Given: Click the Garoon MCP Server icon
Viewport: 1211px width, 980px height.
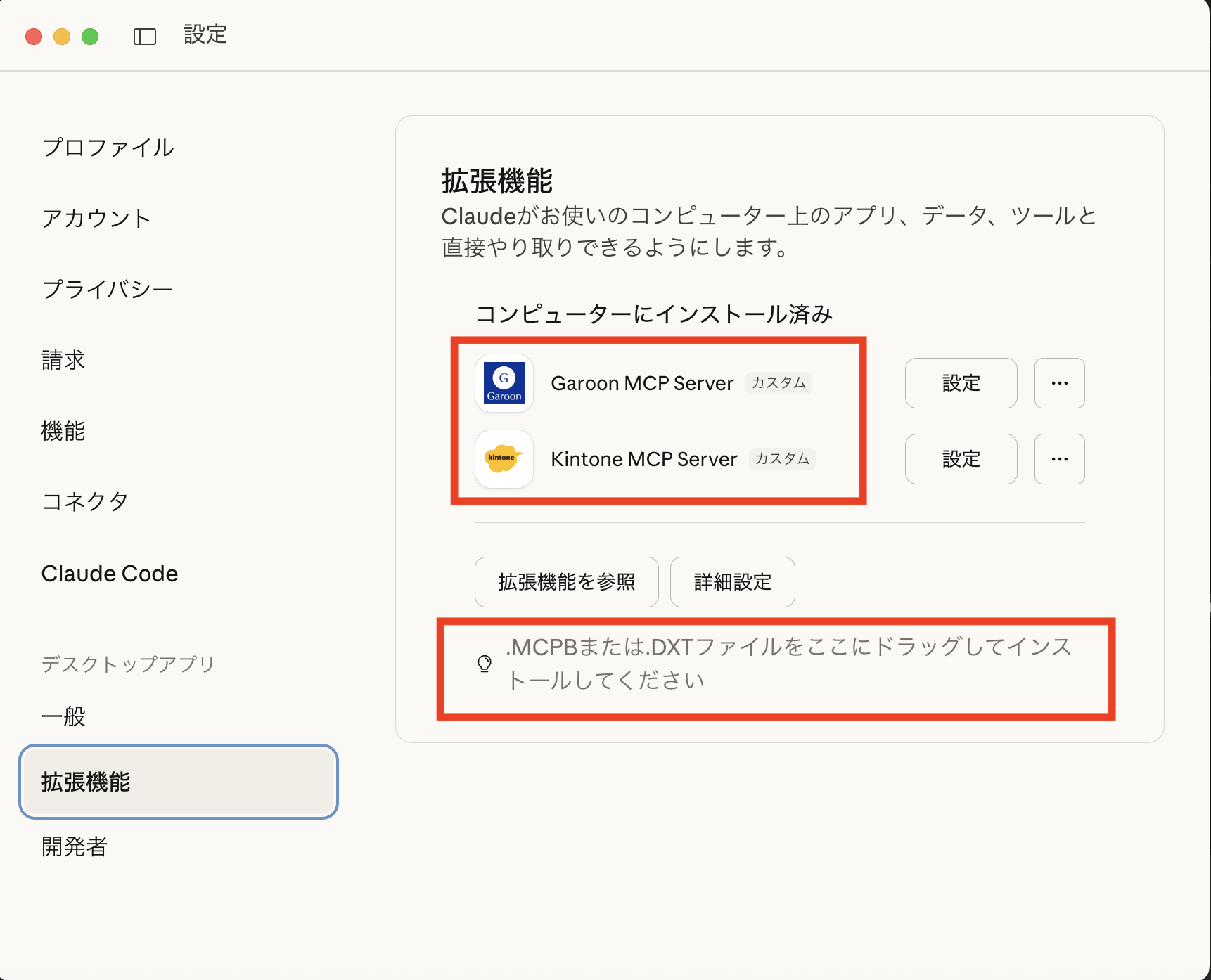Looking at the screenshot, I should (x=504, y=383).
